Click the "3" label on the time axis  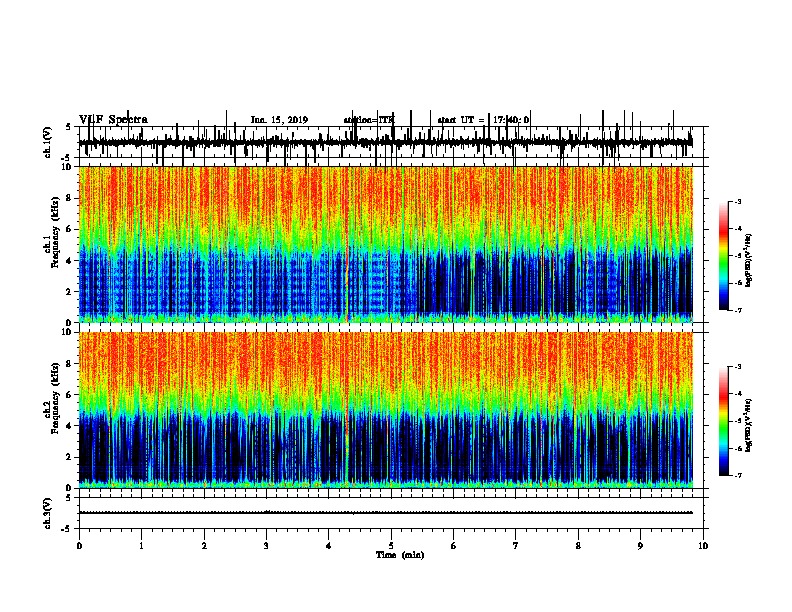tap(266, 546)
